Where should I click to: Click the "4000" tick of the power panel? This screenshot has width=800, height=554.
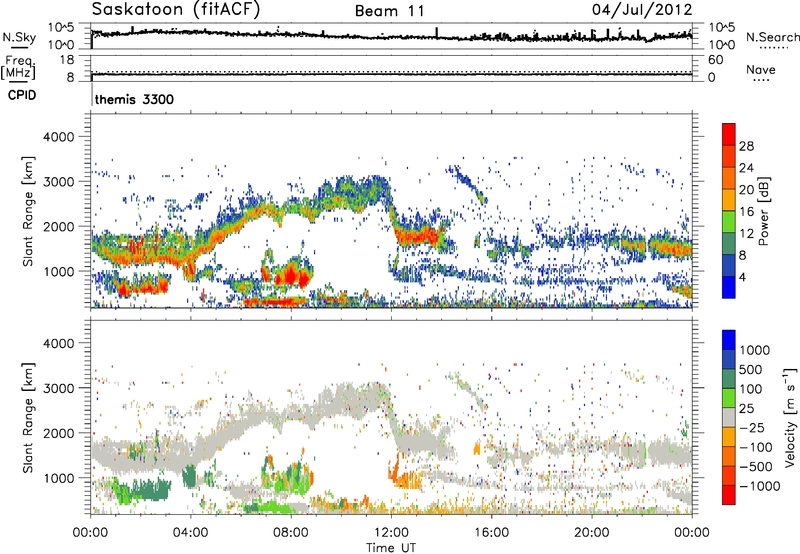58,137
